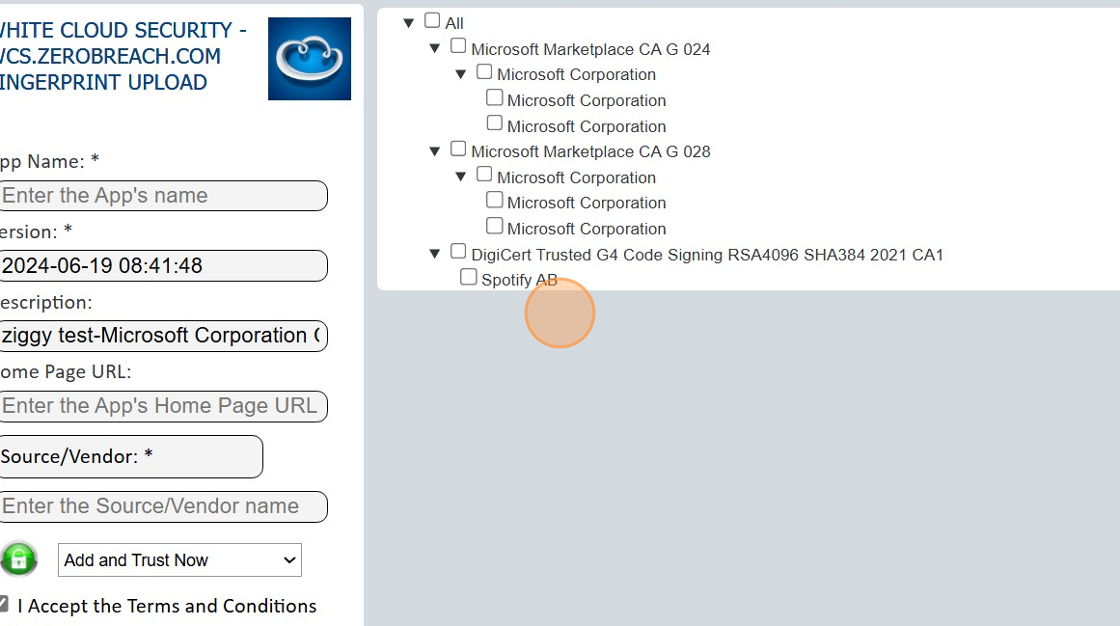Collapse the Microsoft Corporation group under CA G 024
Viewport: 1120px width, 626px height.
460,74
